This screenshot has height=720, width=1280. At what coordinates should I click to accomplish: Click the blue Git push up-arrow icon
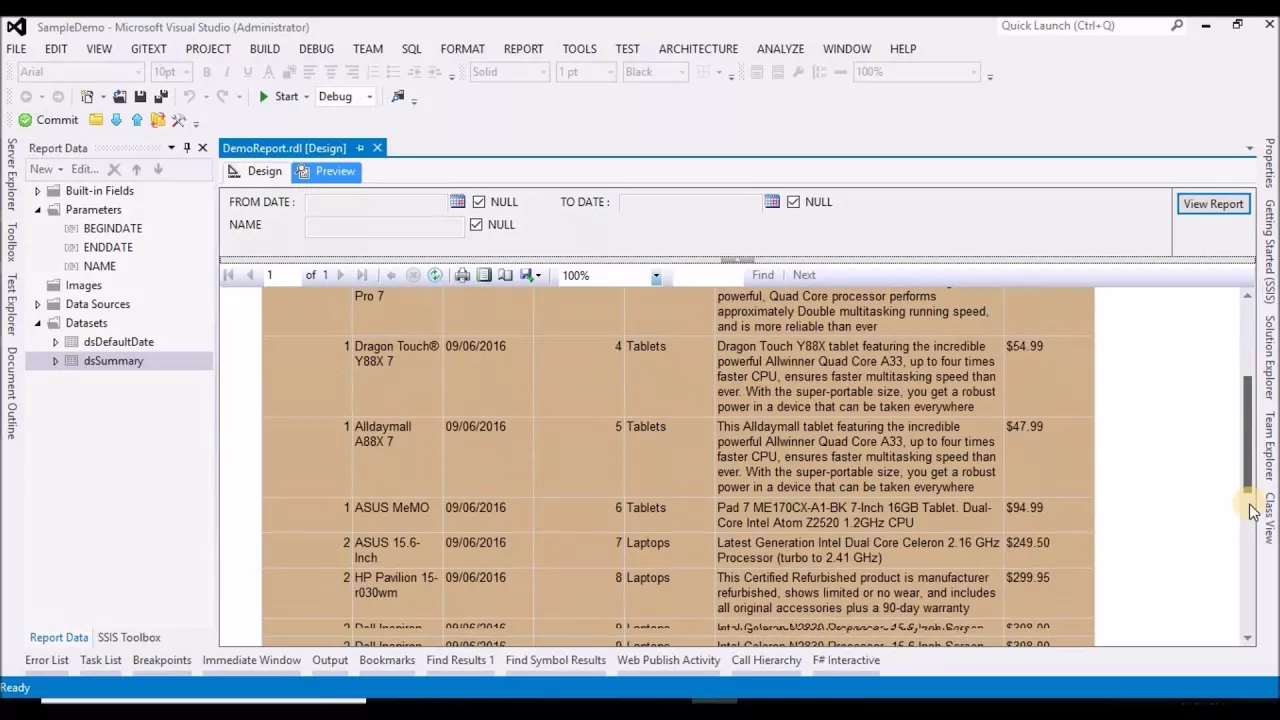(x=137, y=120)
